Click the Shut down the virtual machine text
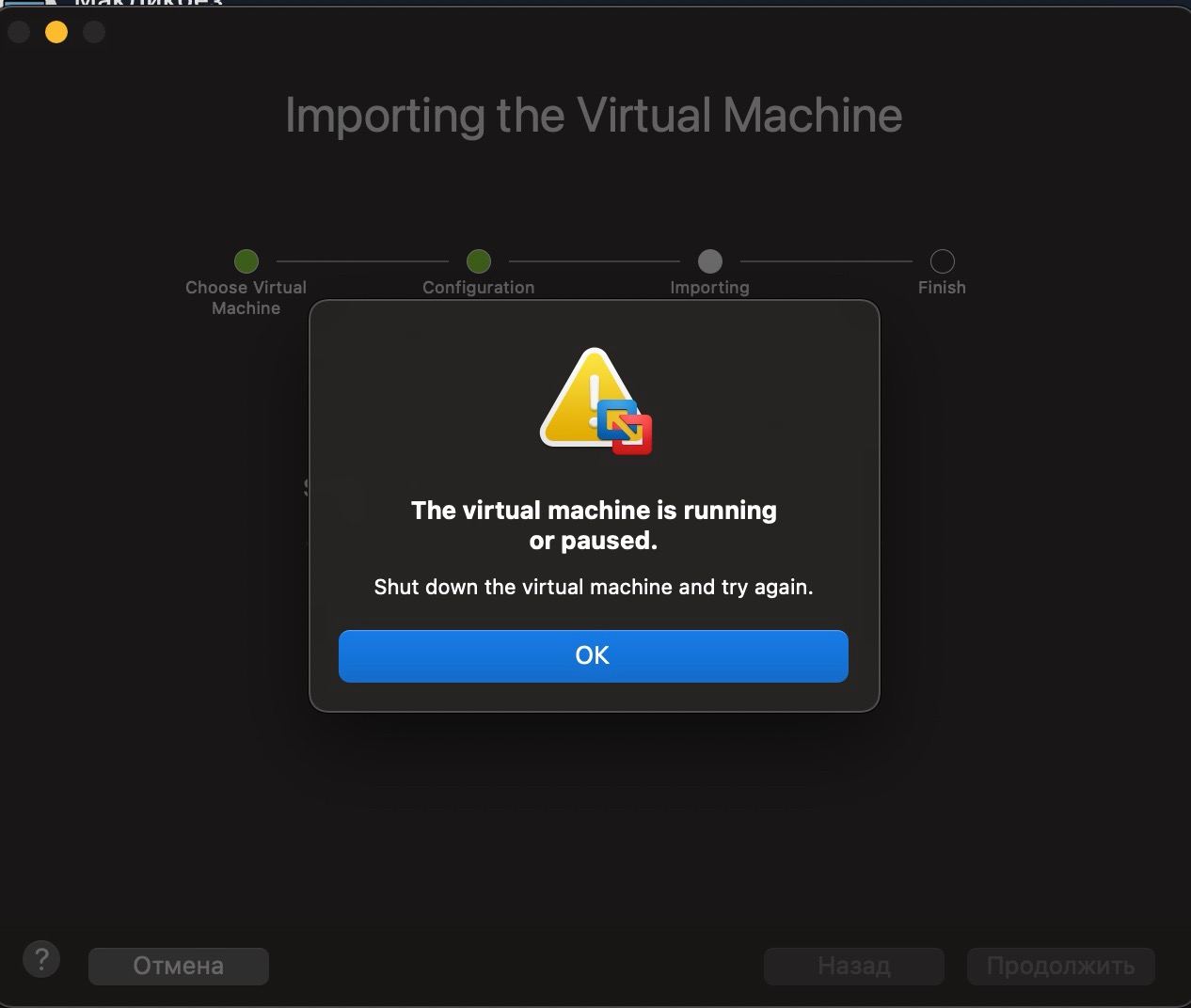Viewport: 1191px width, 1008px height. (x=594, y=587)
